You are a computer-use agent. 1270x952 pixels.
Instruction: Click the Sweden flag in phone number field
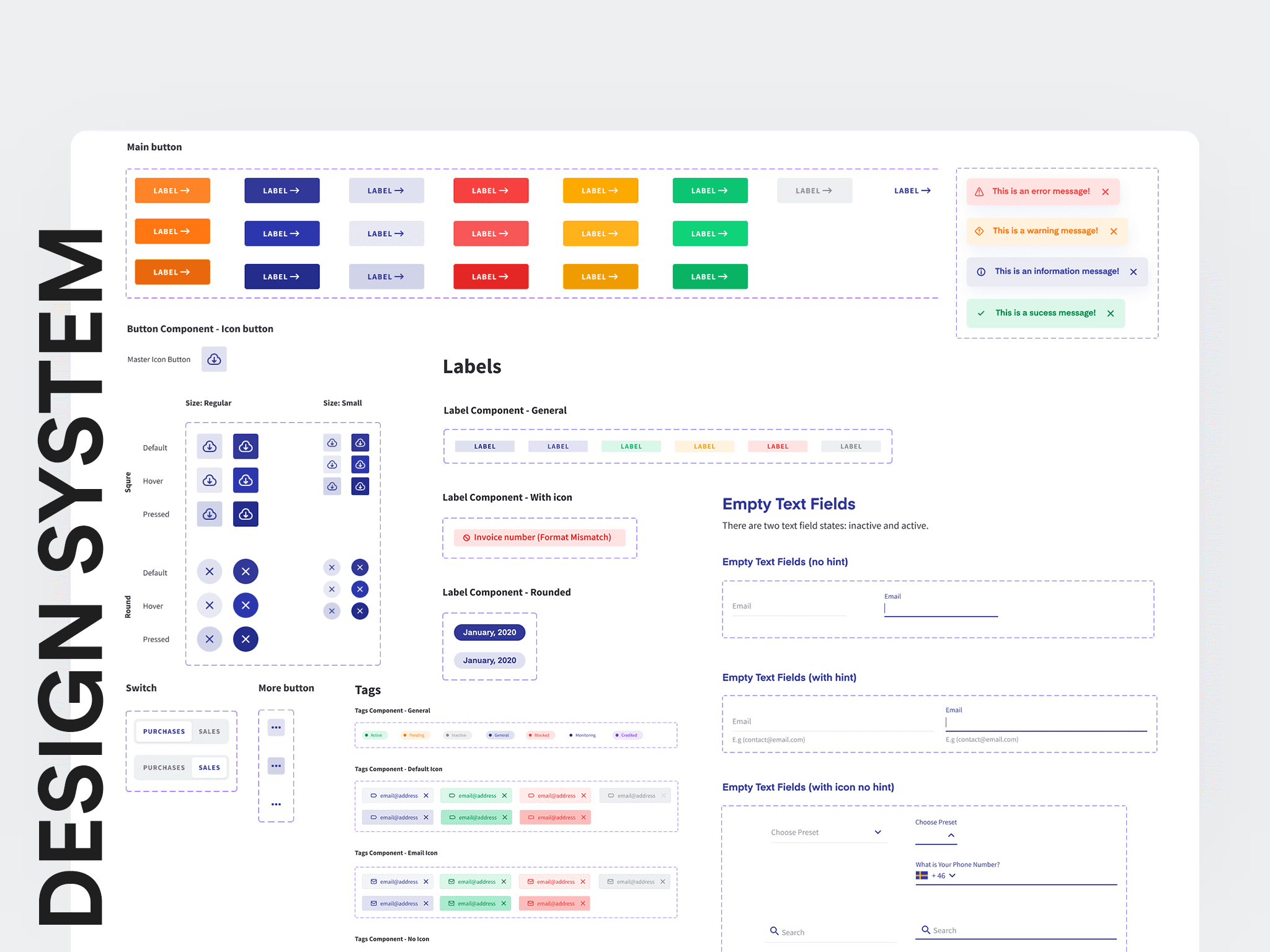coord(921,876)
